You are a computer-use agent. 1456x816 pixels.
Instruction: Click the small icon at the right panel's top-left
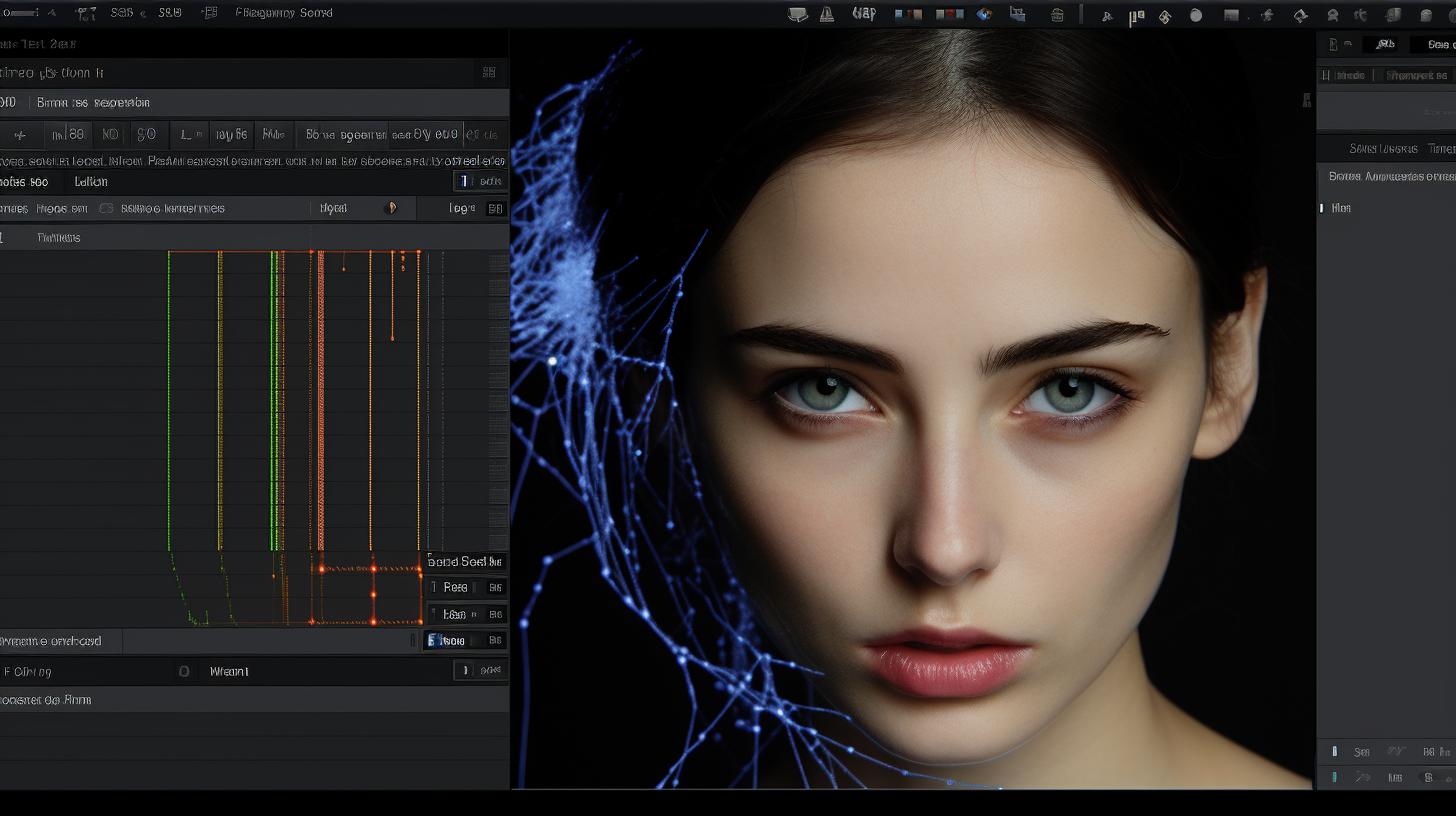pyautogui.click(x=1334, y=44)
